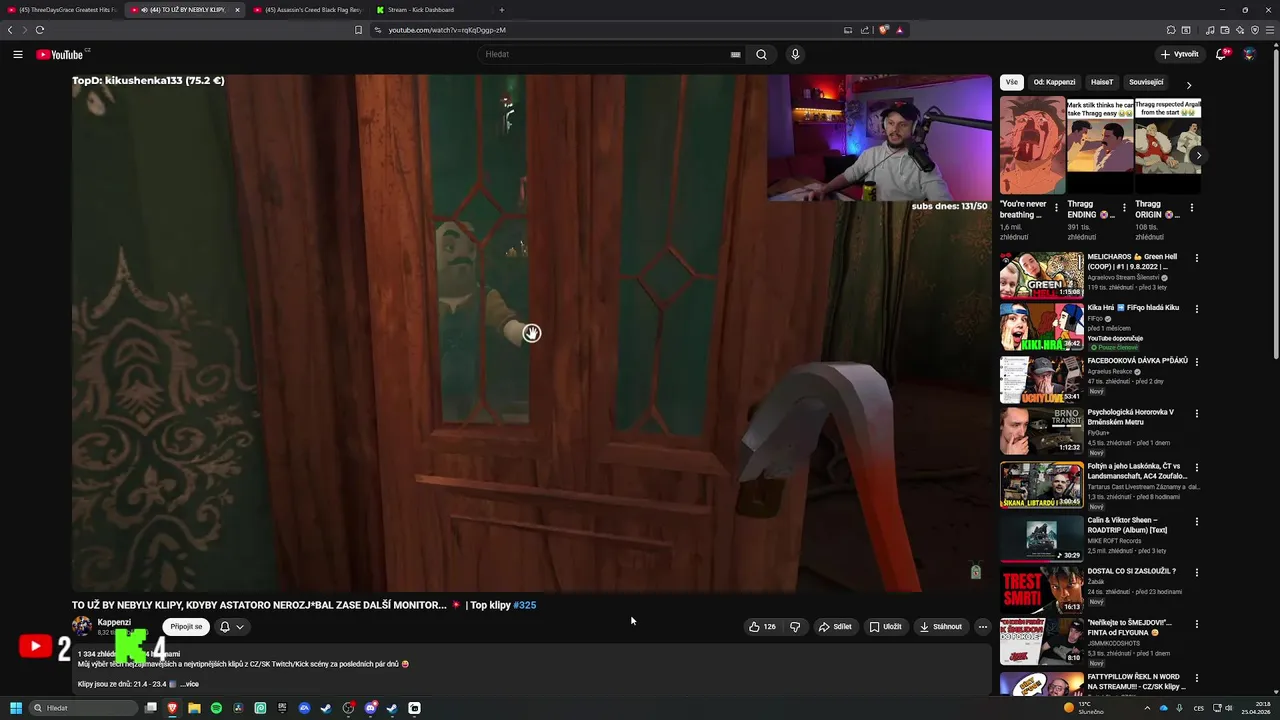1280x720 pixels.
Task: Open the account avatar menu
Action: (x=1249, y=55)
